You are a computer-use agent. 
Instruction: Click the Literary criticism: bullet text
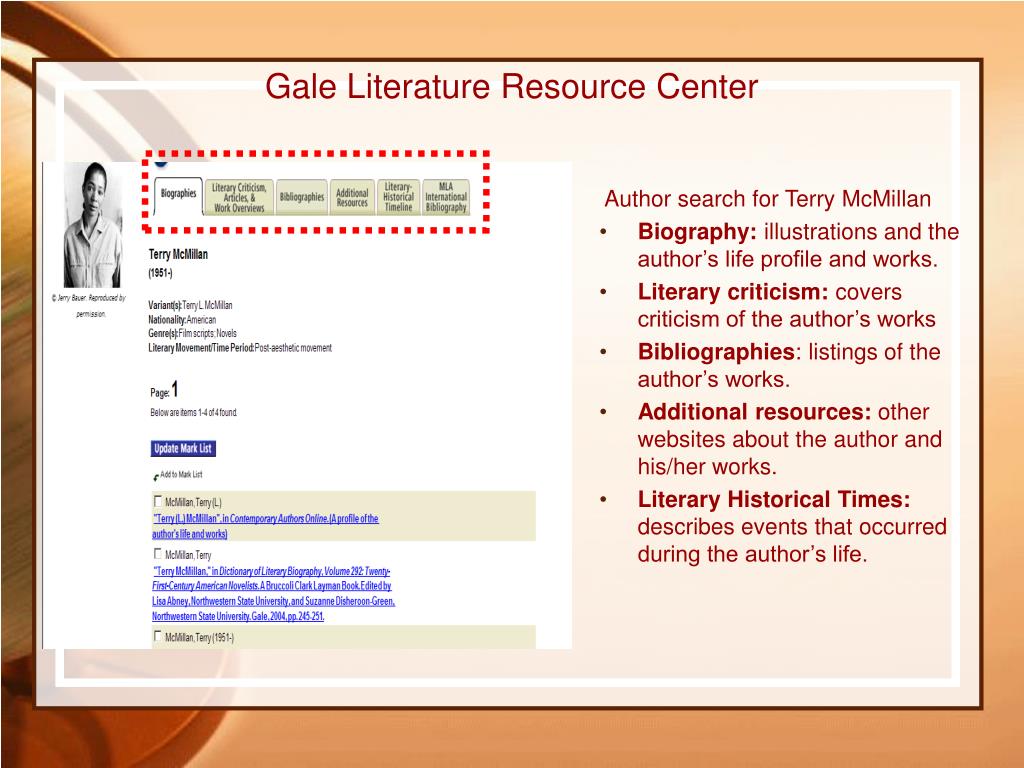(786, 306)
